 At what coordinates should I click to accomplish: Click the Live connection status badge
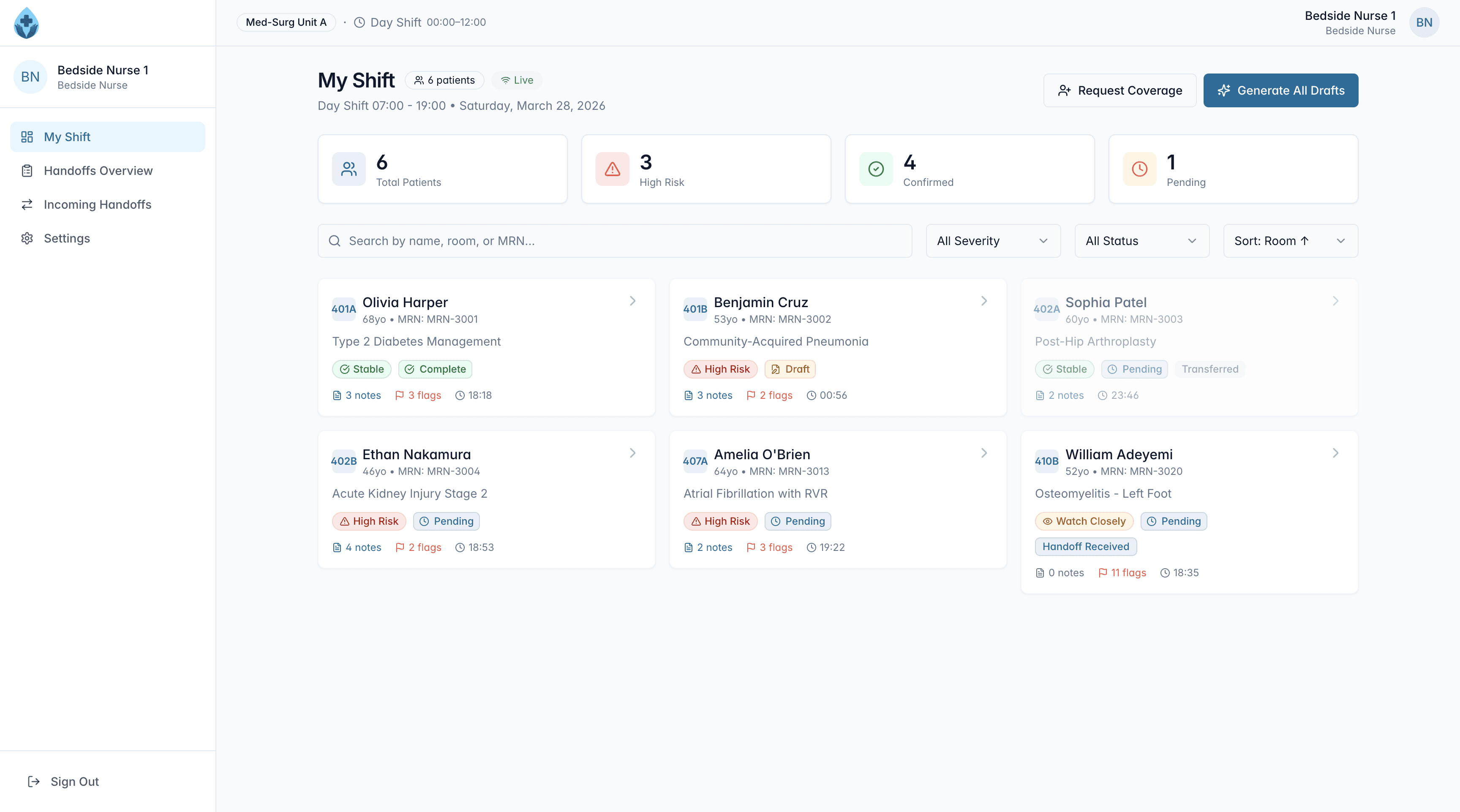pos(517,80)
